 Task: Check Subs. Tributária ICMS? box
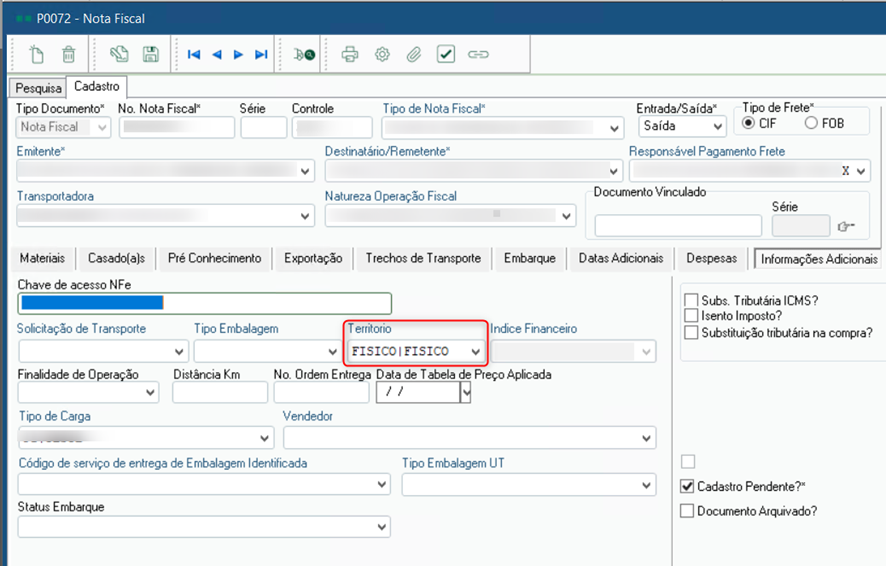click(690, 300)
